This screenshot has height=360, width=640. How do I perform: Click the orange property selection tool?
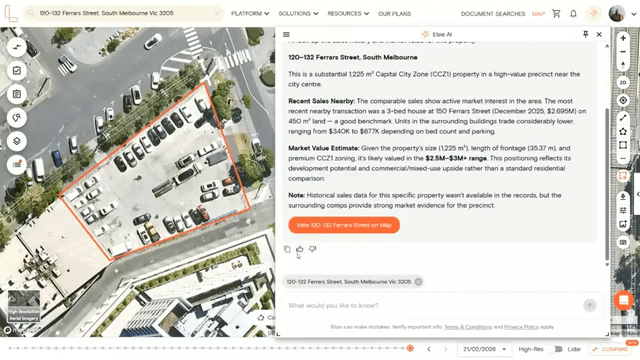[623, 176]
